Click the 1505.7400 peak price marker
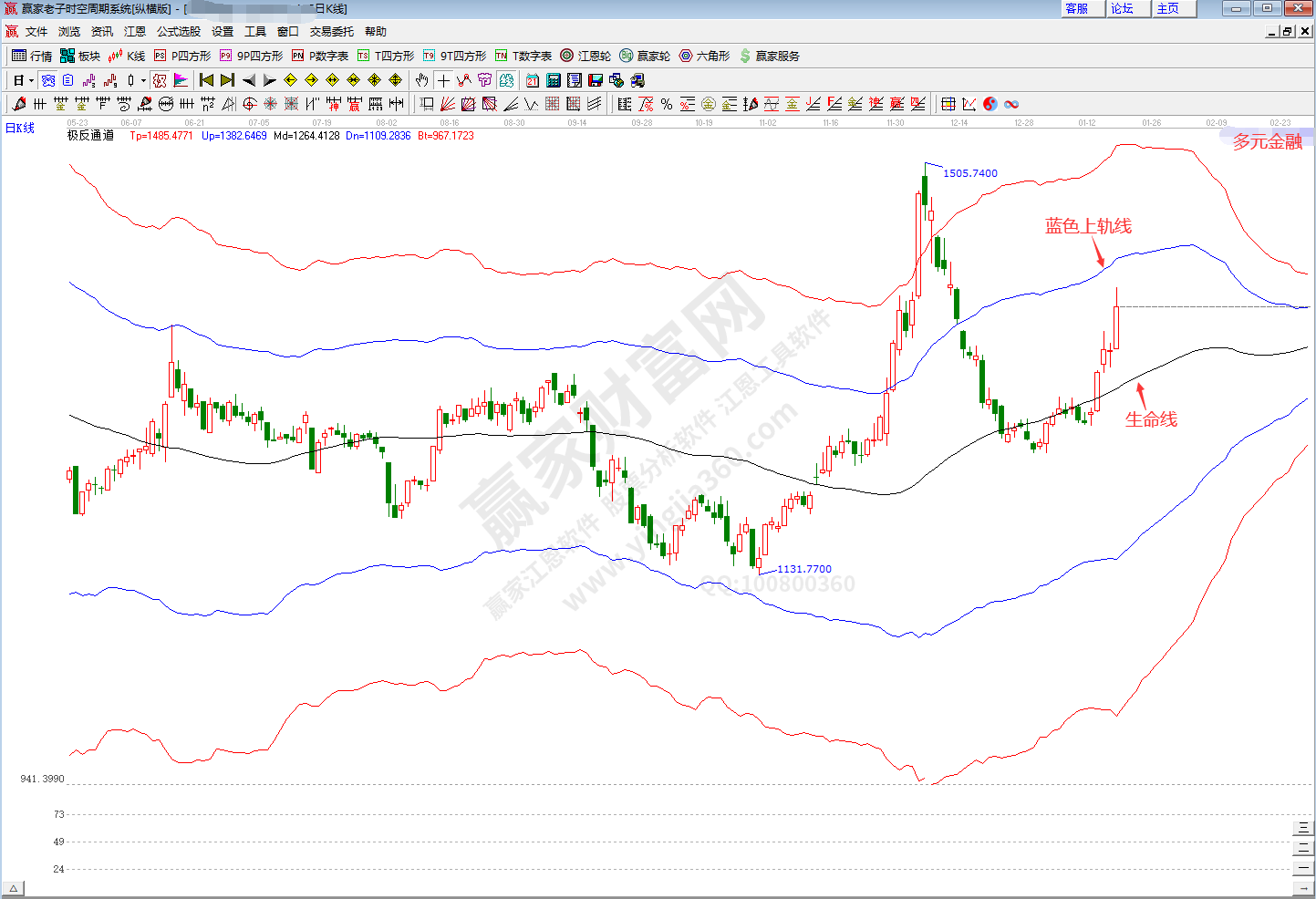Screen dimensions: 1316x899 click(x=969, y=173)
